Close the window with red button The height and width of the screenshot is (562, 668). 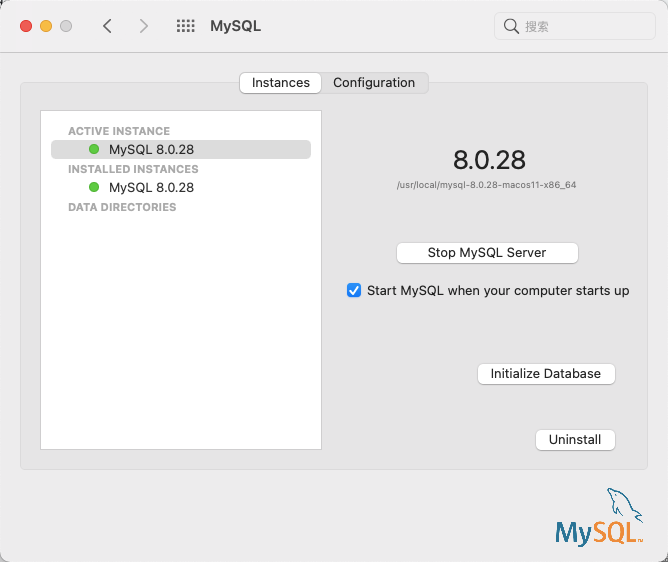26,26
